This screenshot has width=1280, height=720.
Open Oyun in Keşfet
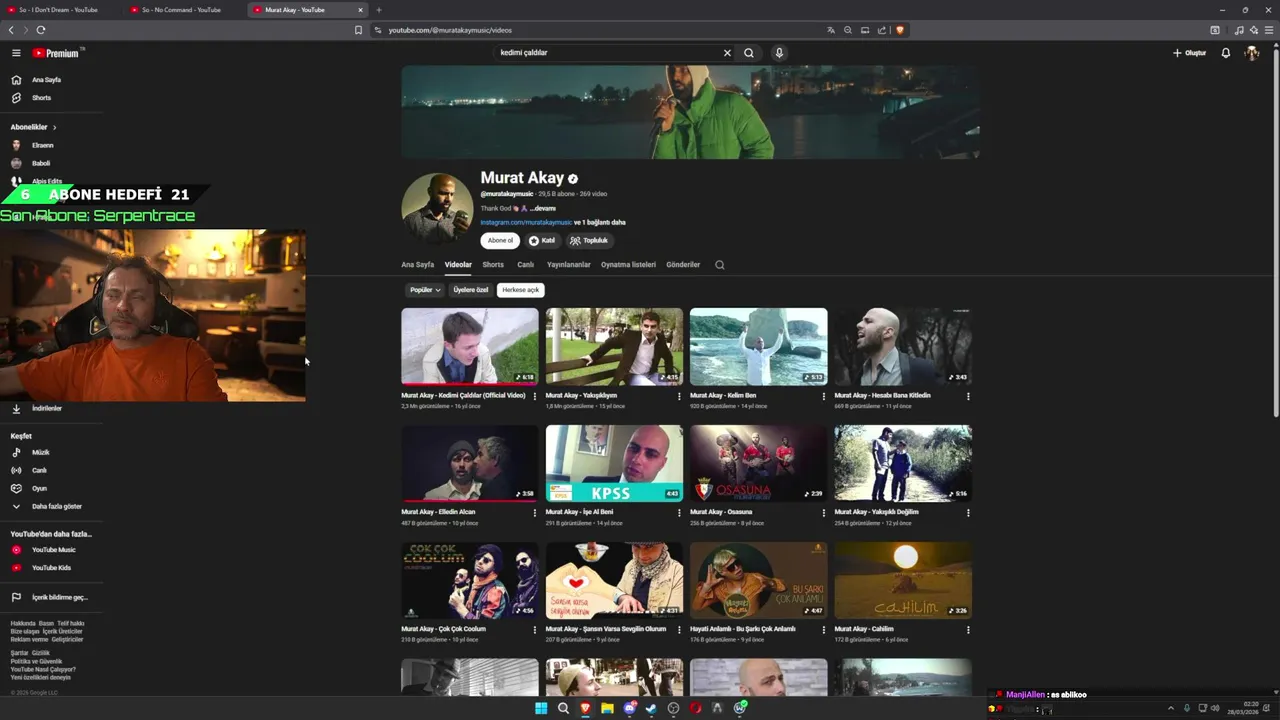(x=39, y=488)
